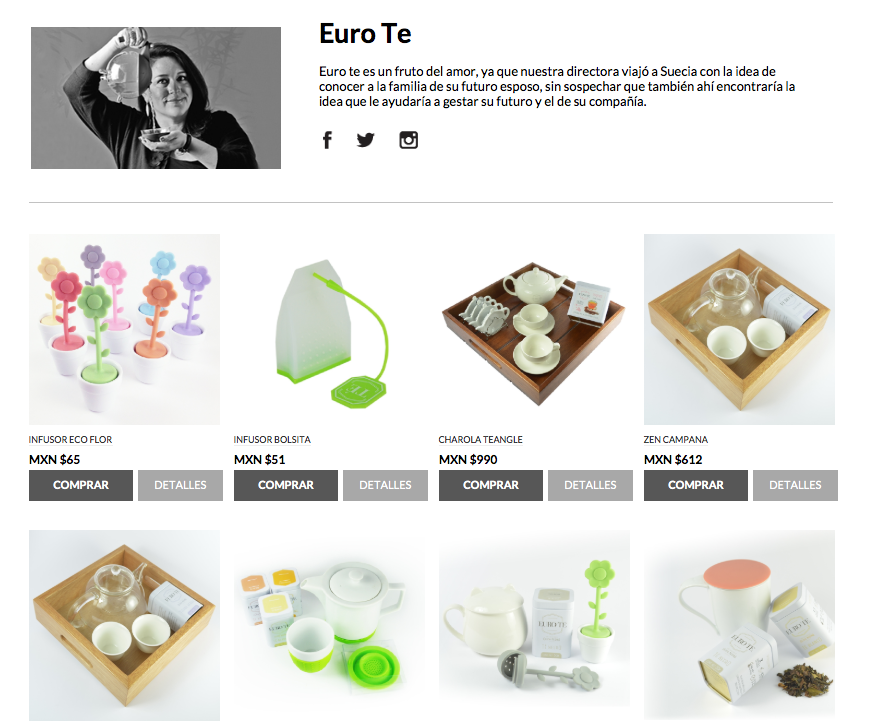The width and height of the screenshot is (886, 725).
Task: Open DETALLES for Charola Teangle
Action: point(590,485)
